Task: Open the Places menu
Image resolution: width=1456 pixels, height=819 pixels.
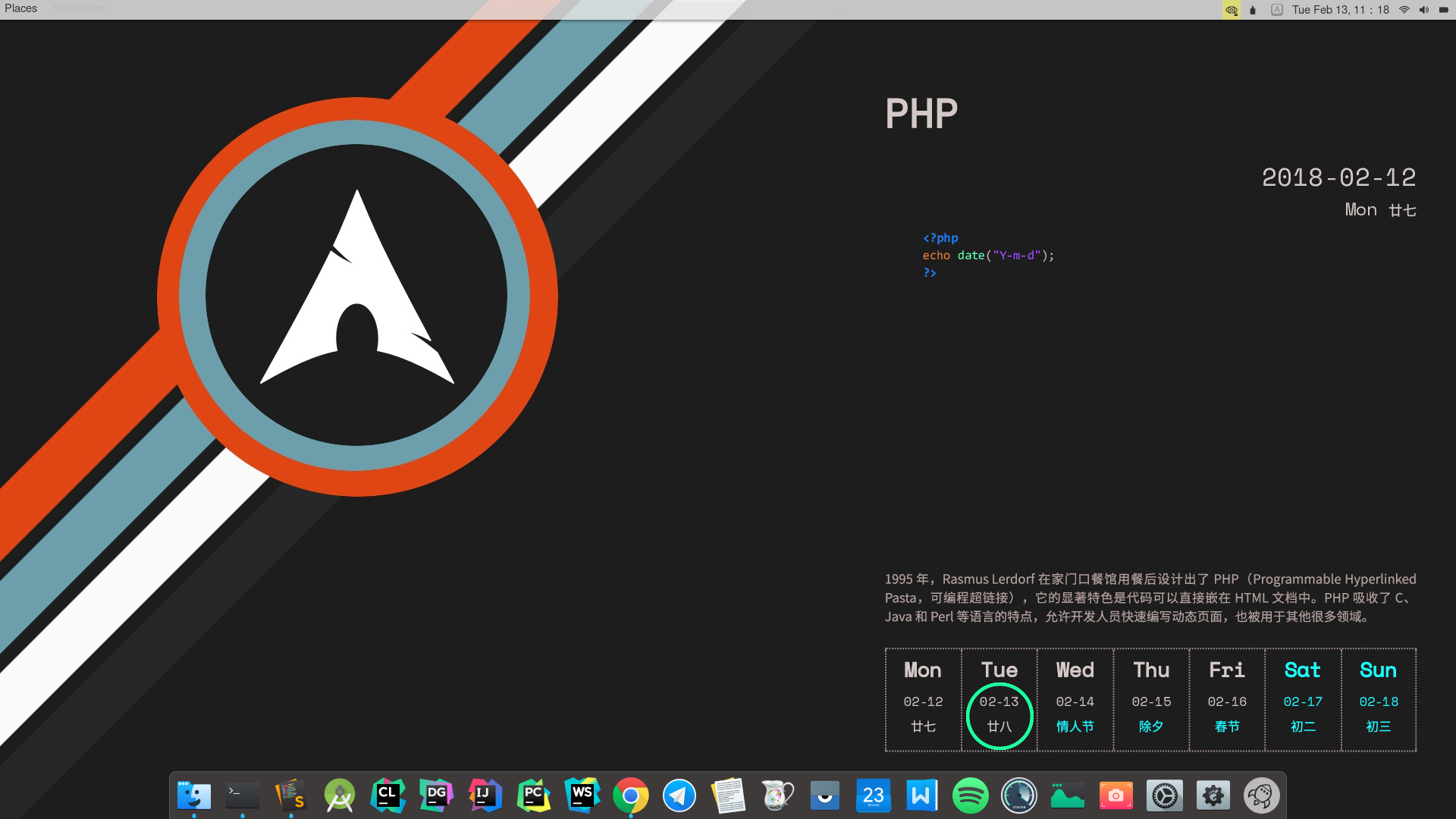Action: [21, 8]
